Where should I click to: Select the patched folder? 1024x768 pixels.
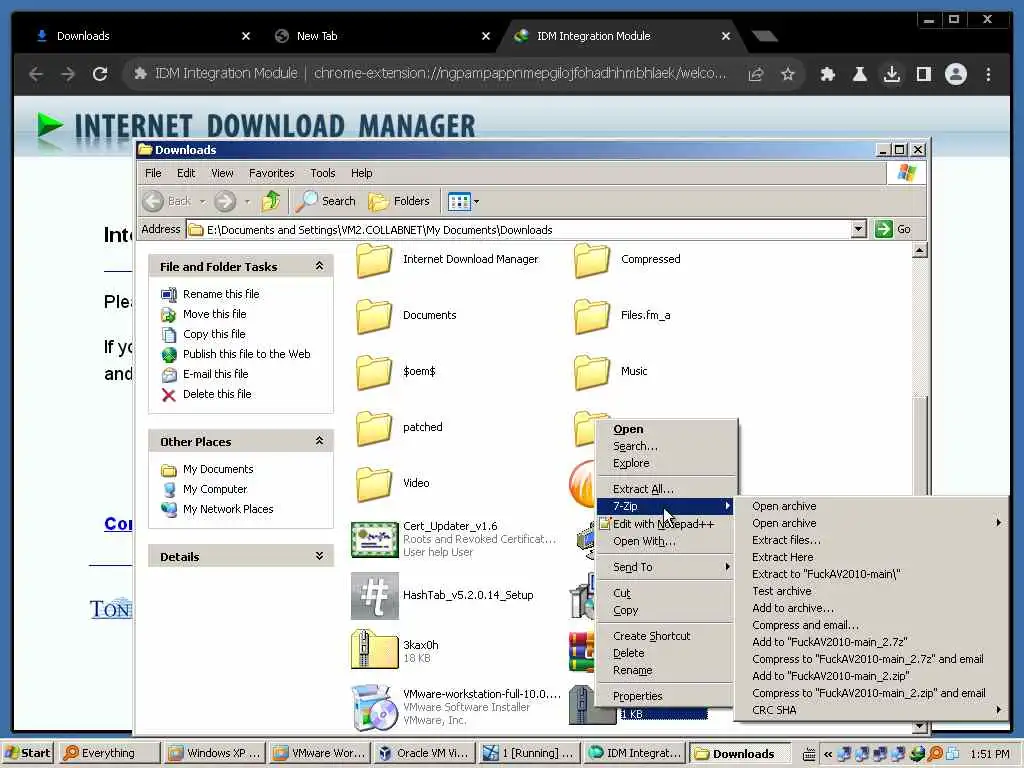point(374,428)
